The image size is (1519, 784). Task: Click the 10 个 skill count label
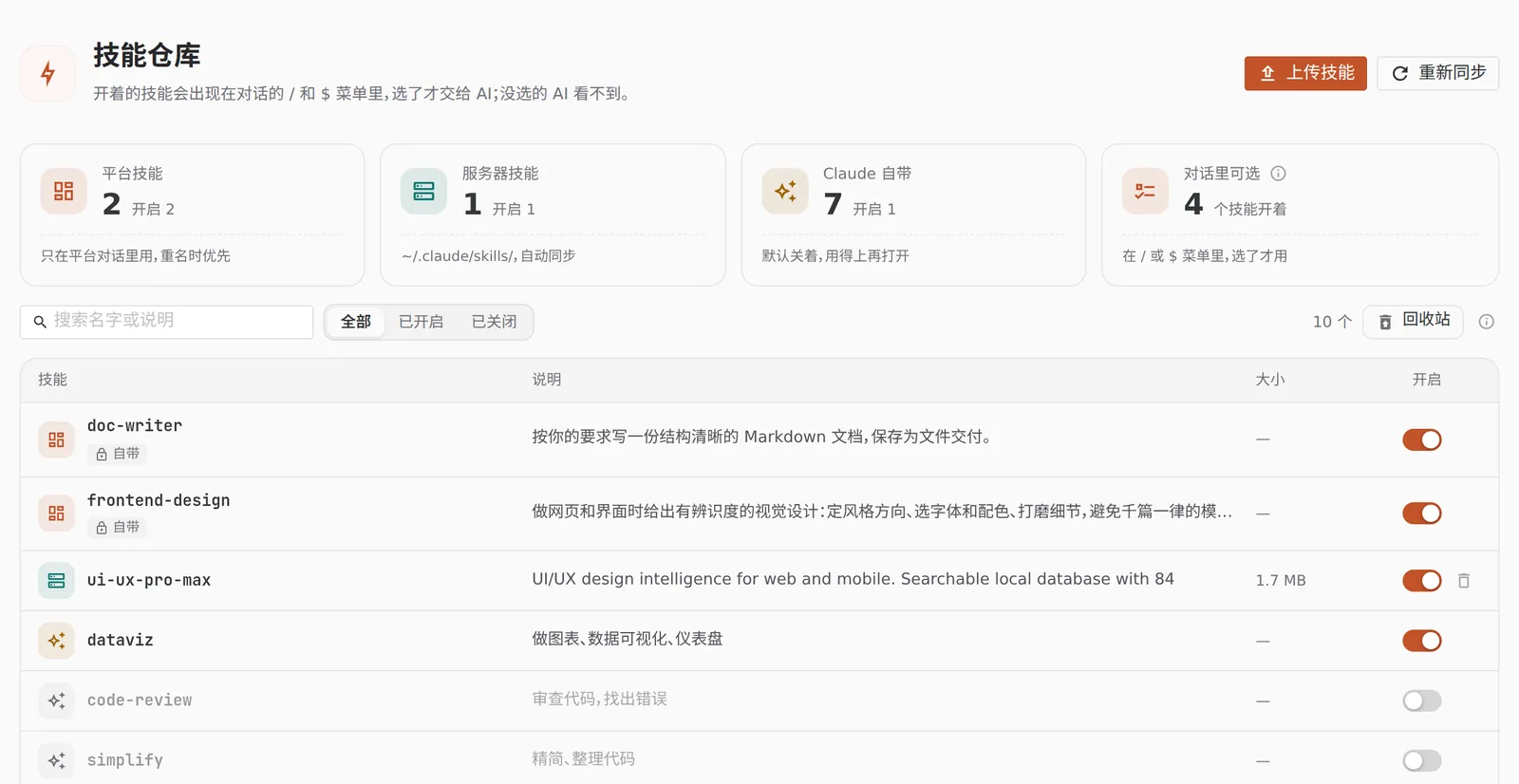tap(1332, 322)
